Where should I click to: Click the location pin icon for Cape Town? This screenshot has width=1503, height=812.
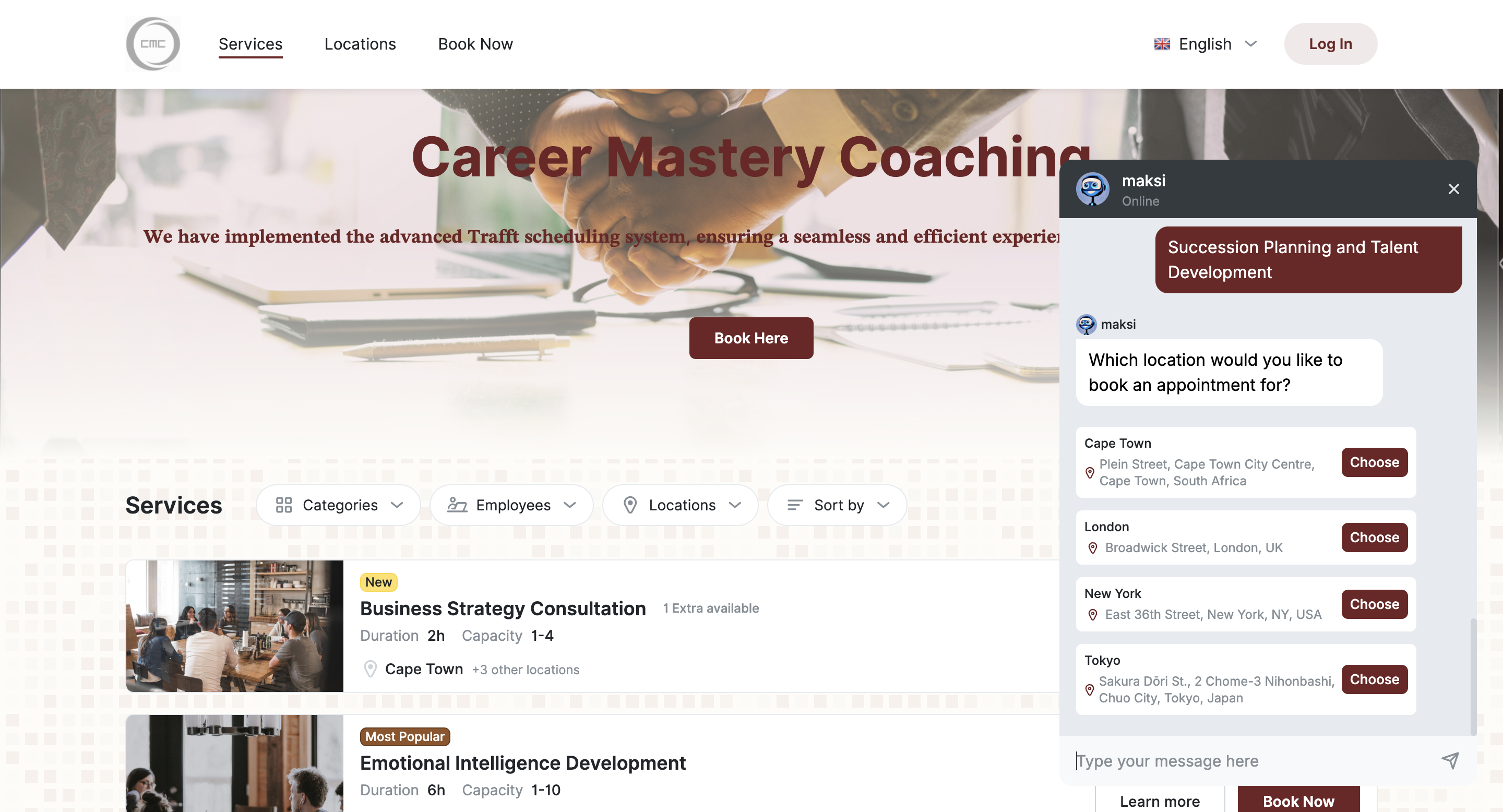pyautogui.click(x=1090, y=472)
